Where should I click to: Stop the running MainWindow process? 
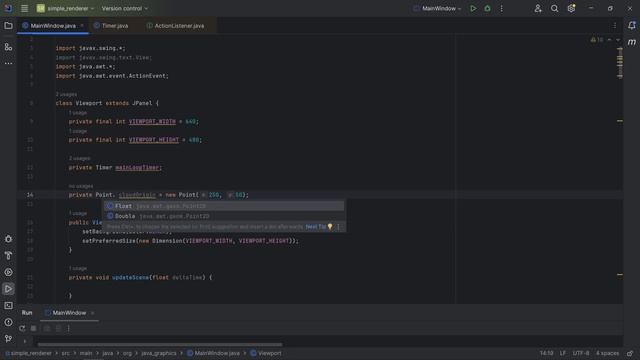click(x=33, y=328)
